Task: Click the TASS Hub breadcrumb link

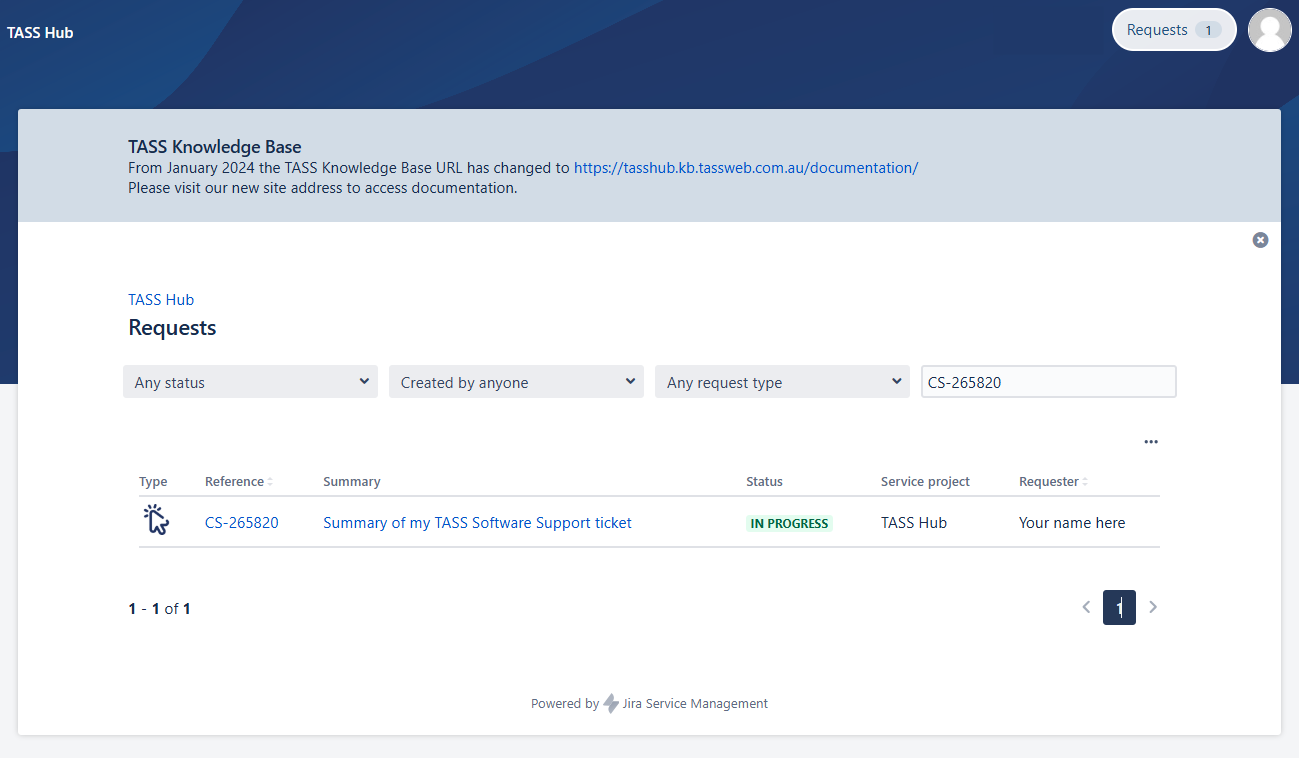Action: [161, 300]
